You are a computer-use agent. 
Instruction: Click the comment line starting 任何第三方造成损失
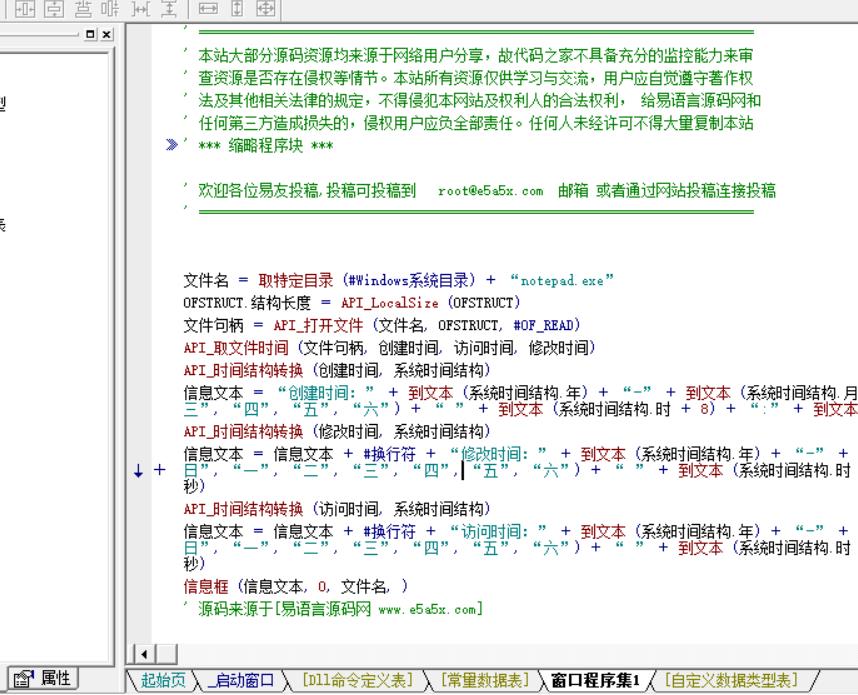(468, 123)
